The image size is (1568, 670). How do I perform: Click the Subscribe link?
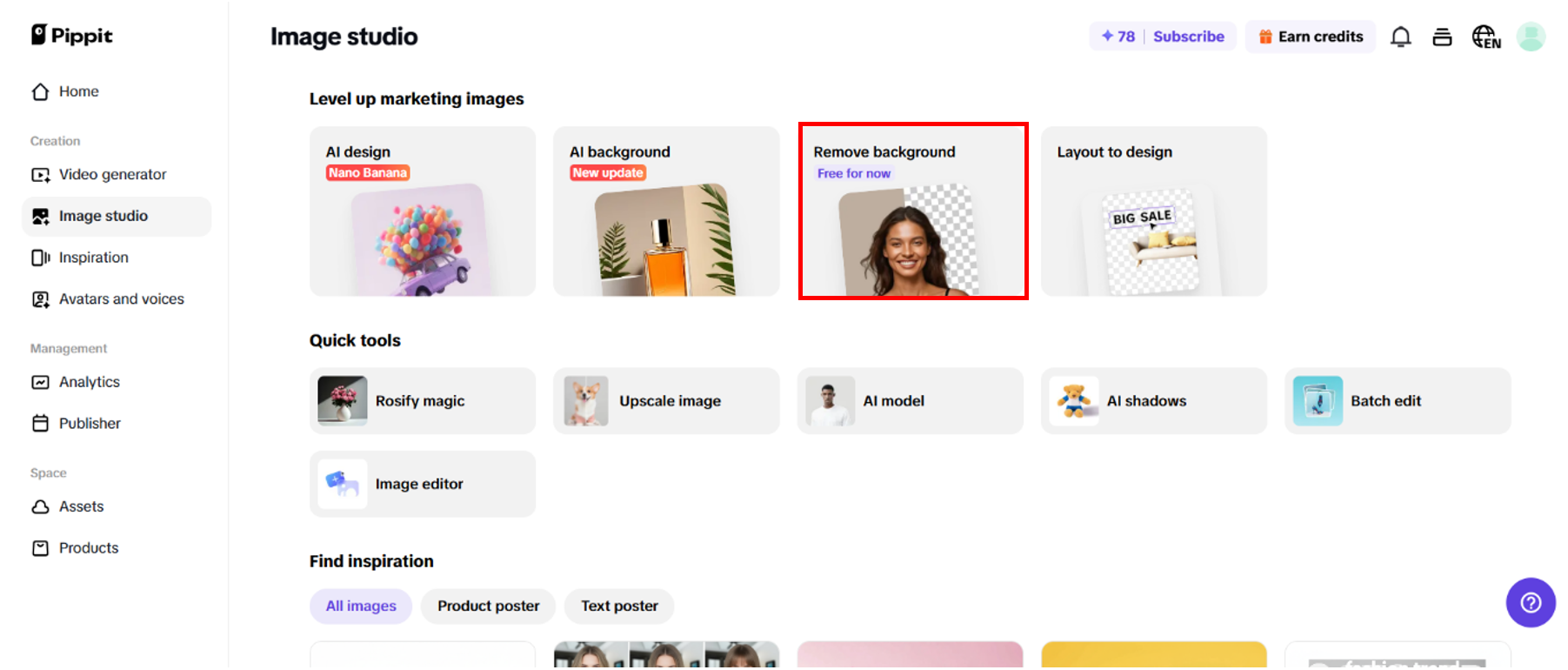pyautogui.click(x=1188, y=37)
